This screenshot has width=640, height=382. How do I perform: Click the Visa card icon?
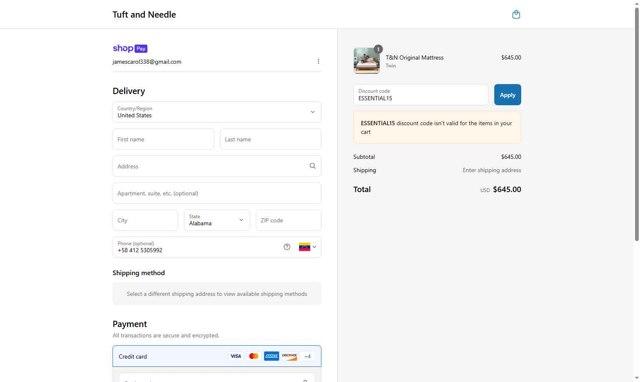coord(236,356)
